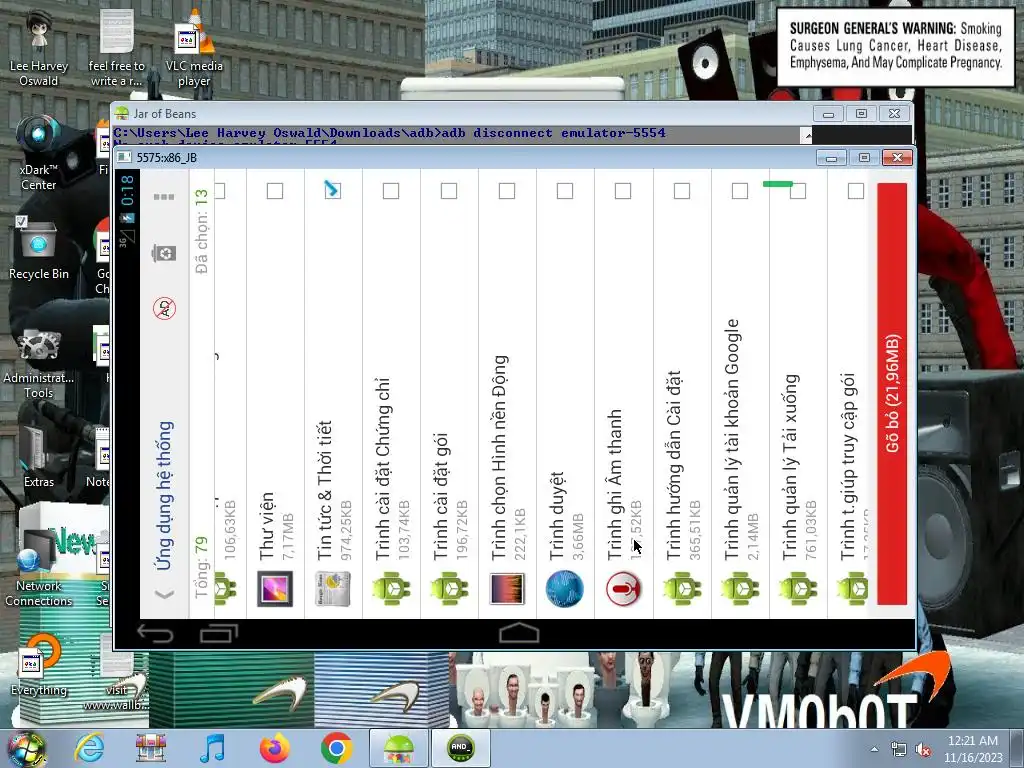Tap the Android back navigation button
The width and height of the screenshot is (1024, 768).
[x=155, y=633]
